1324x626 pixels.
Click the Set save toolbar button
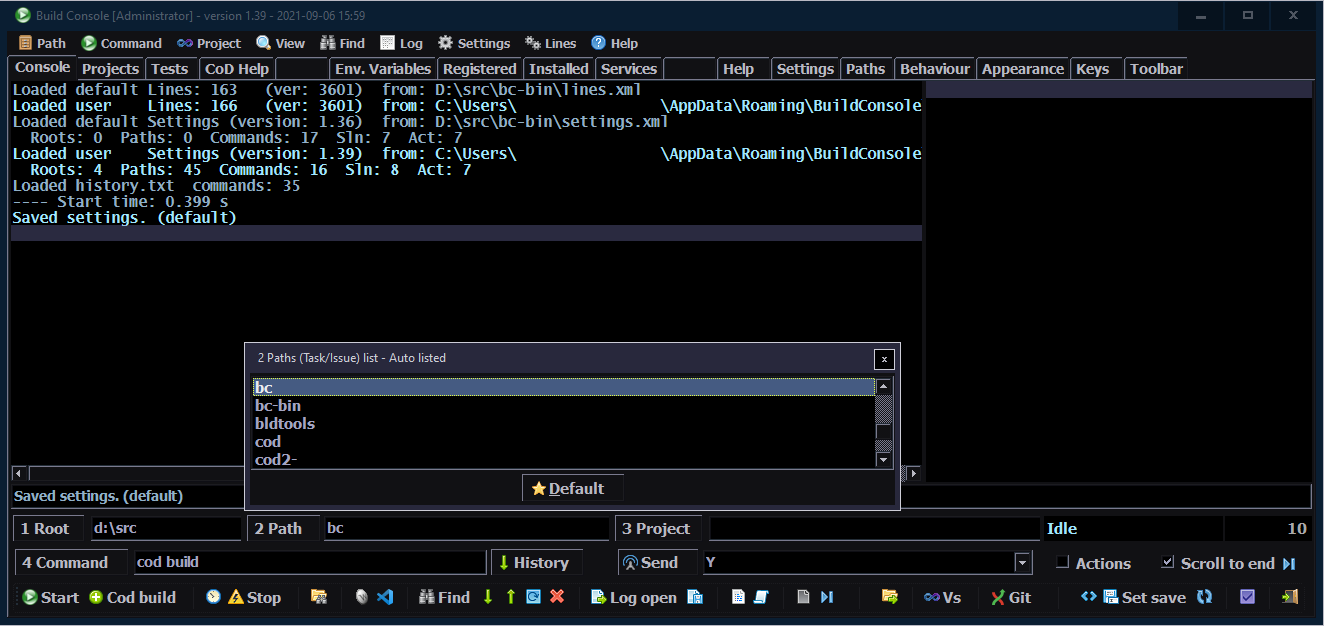point(1144,597)
